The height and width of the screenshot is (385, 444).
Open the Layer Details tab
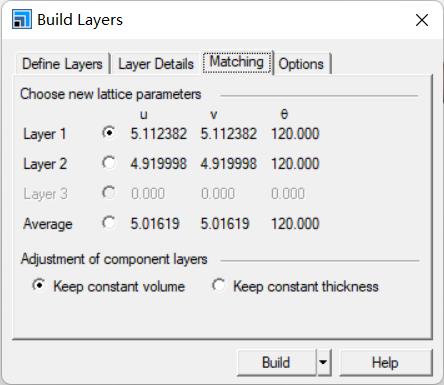[156, 64]
